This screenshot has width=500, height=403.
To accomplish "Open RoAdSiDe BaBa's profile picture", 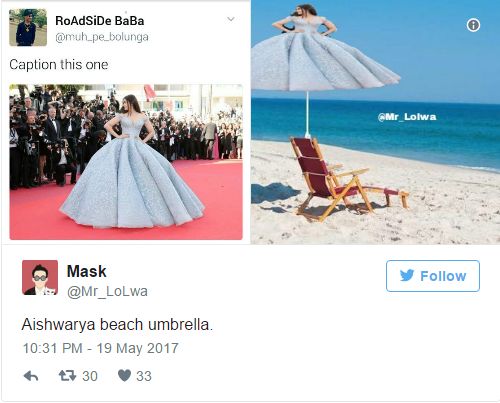I will (x=28, y=28).
